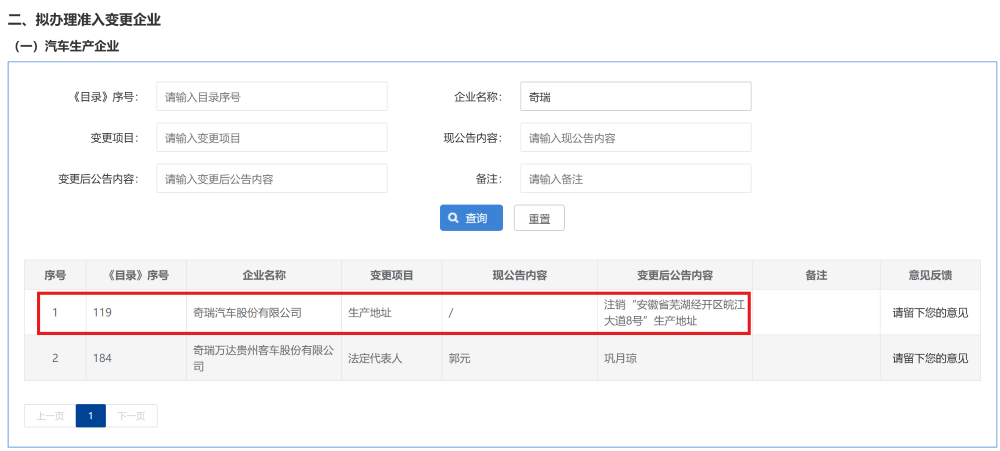Go to pagination page 1
Image resolution: width=1000 pixels, height=451 pixels.
pyautogui.click(x=91, y=416)
